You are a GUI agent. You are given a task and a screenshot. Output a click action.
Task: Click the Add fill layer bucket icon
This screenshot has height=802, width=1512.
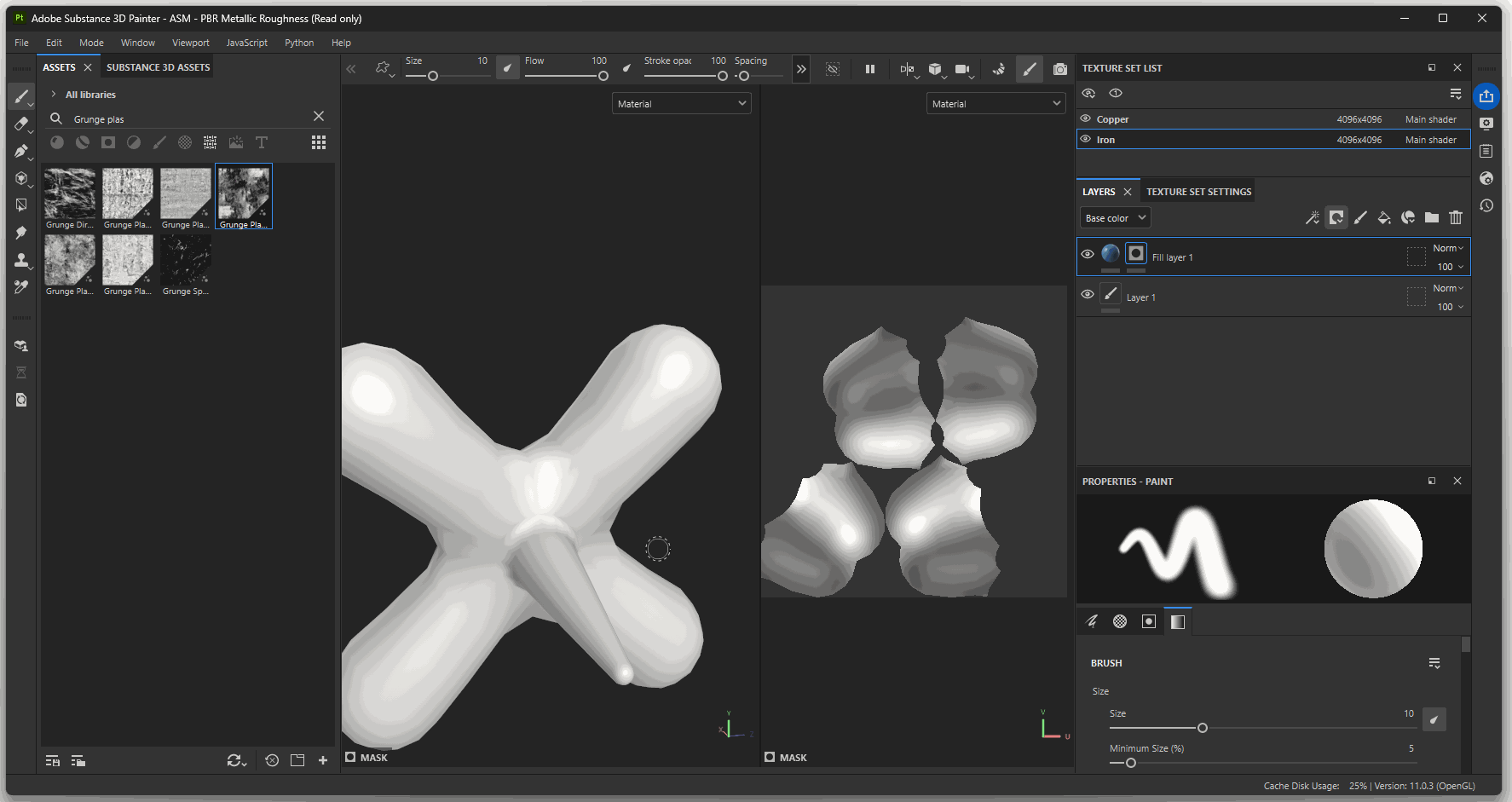coord(1384,218)
